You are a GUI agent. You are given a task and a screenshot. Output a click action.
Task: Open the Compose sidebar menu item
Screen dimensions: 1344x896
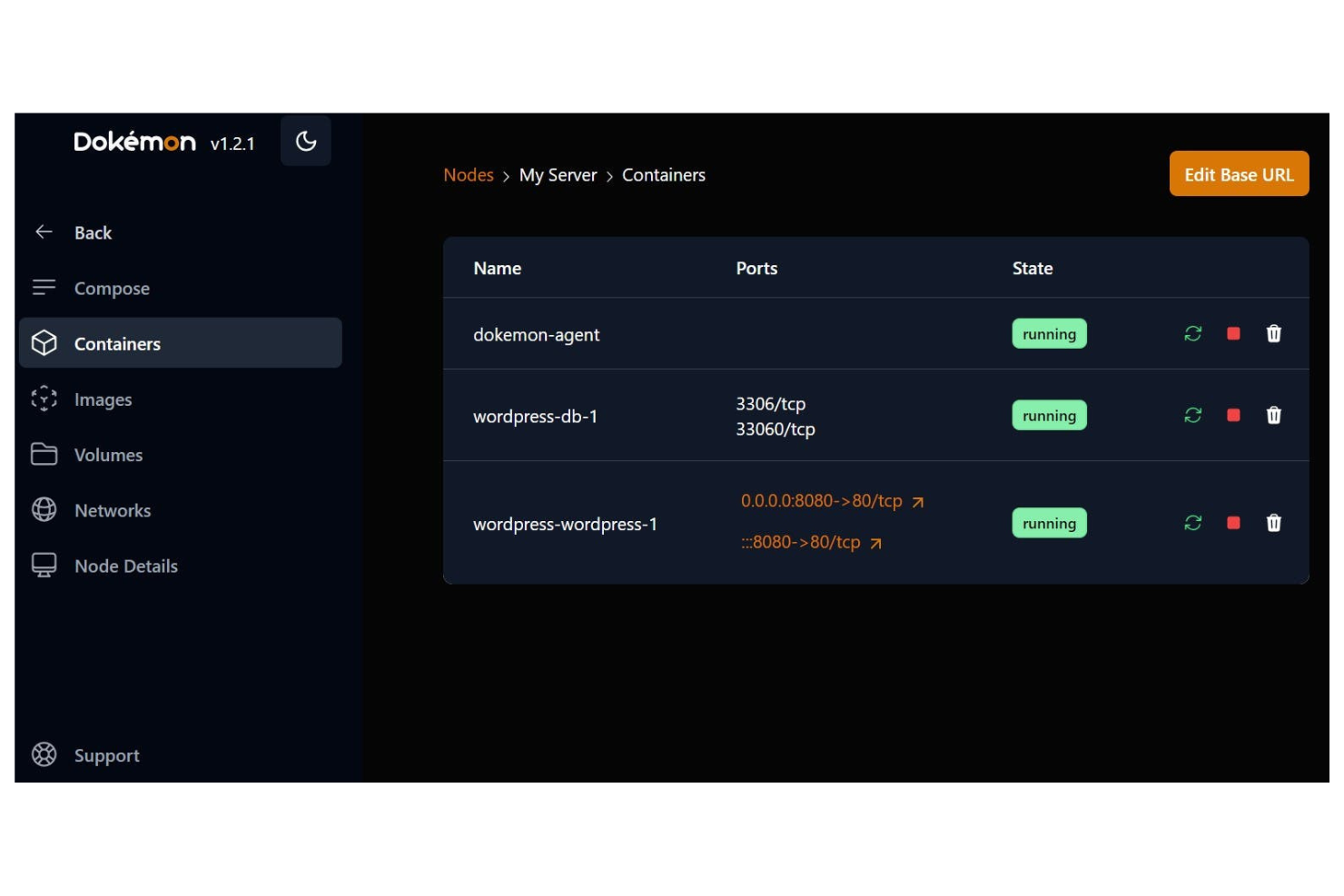112,289
